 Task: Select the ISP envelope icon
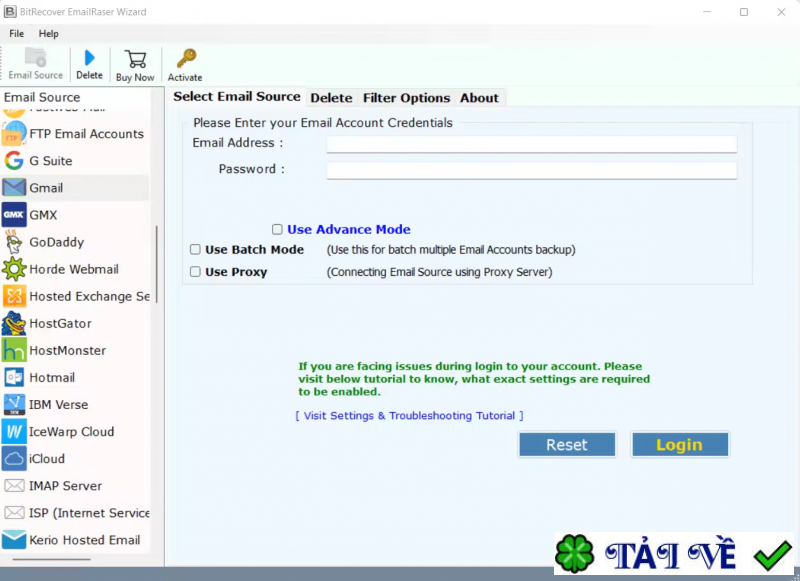click(14, 513)
